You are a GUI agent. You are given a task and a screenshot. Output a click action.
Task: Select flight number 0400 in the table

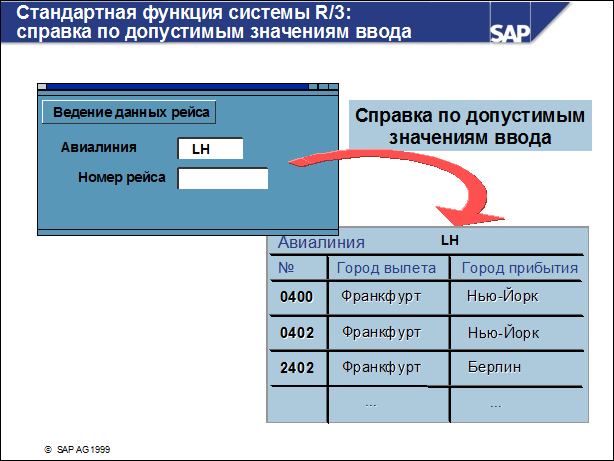pos(296,296)
